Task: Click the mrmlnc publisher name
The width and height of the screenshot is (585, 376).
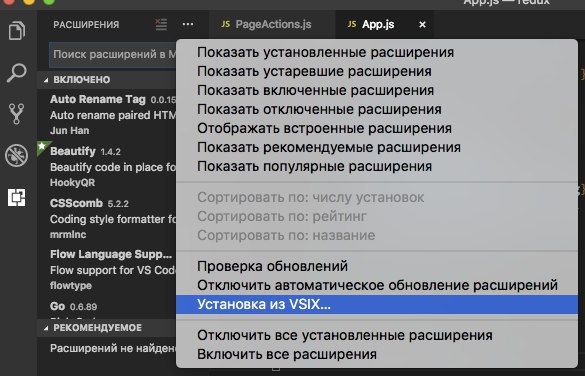Action: point(68,235)
